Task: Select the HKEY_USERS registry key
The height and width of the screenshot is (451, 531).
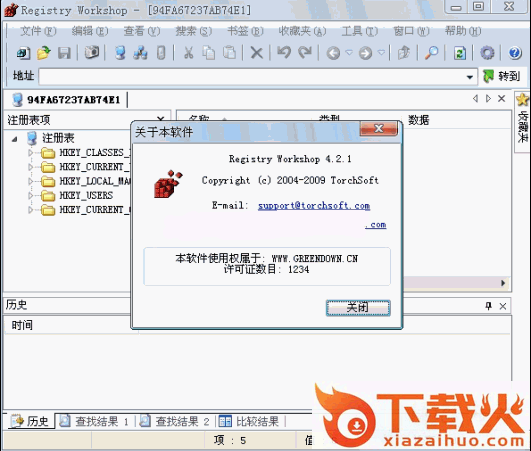Action: pyautogui.click(x=86, y=196)
